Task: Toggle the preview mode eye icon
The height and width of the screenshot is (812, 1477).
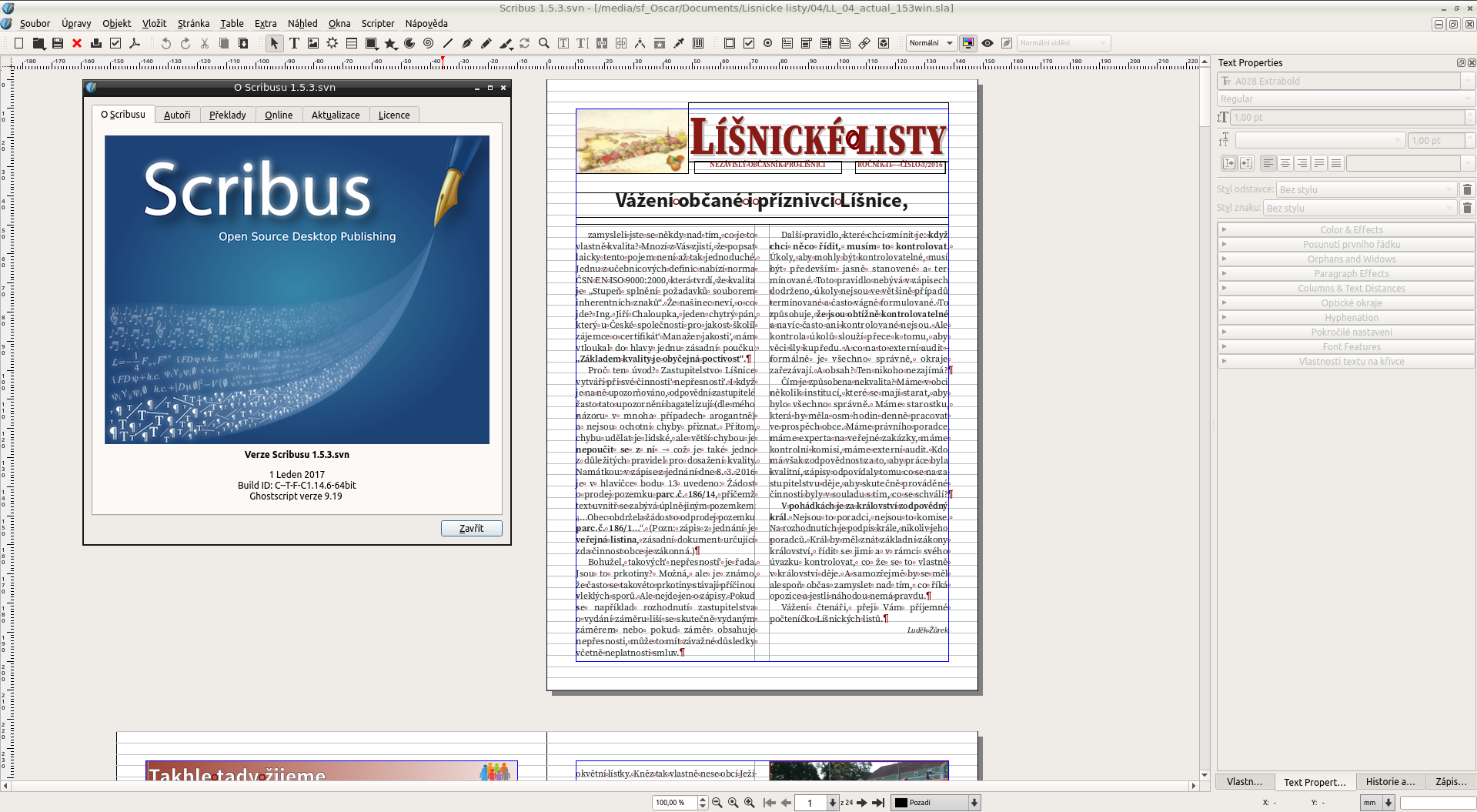Action: click(987, 43)
